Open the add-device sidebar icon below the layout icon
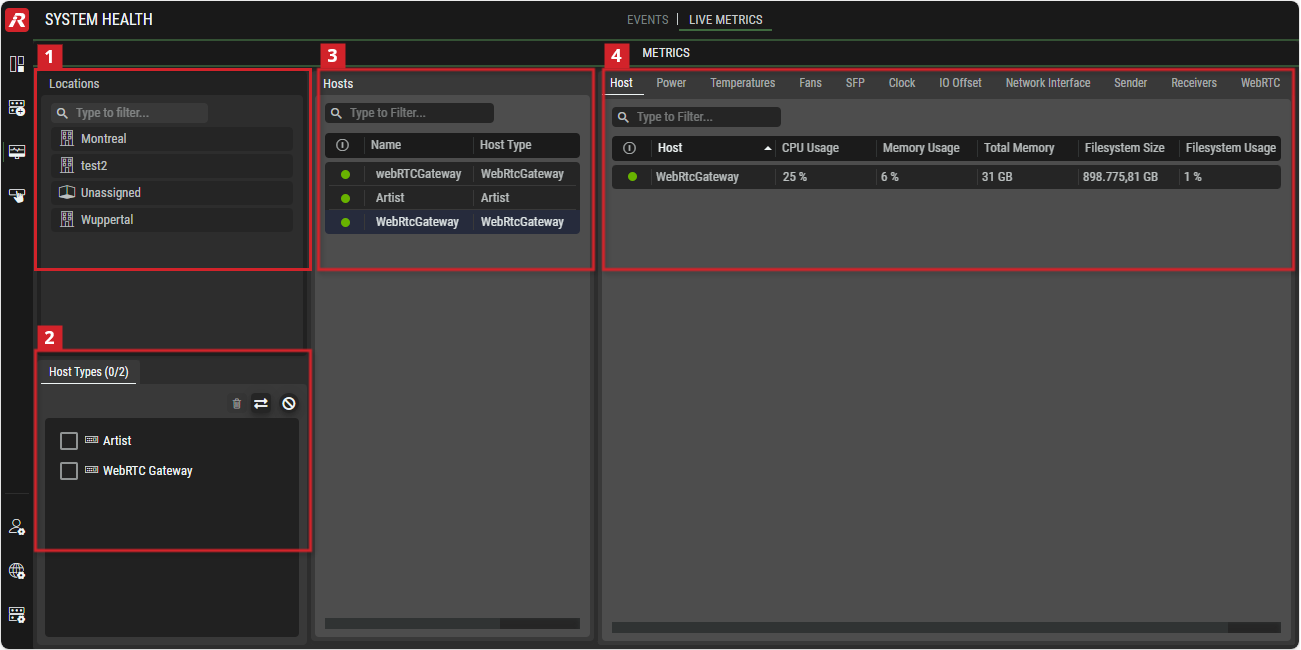This screenshot has width=1301, height=650. (17, 107)
